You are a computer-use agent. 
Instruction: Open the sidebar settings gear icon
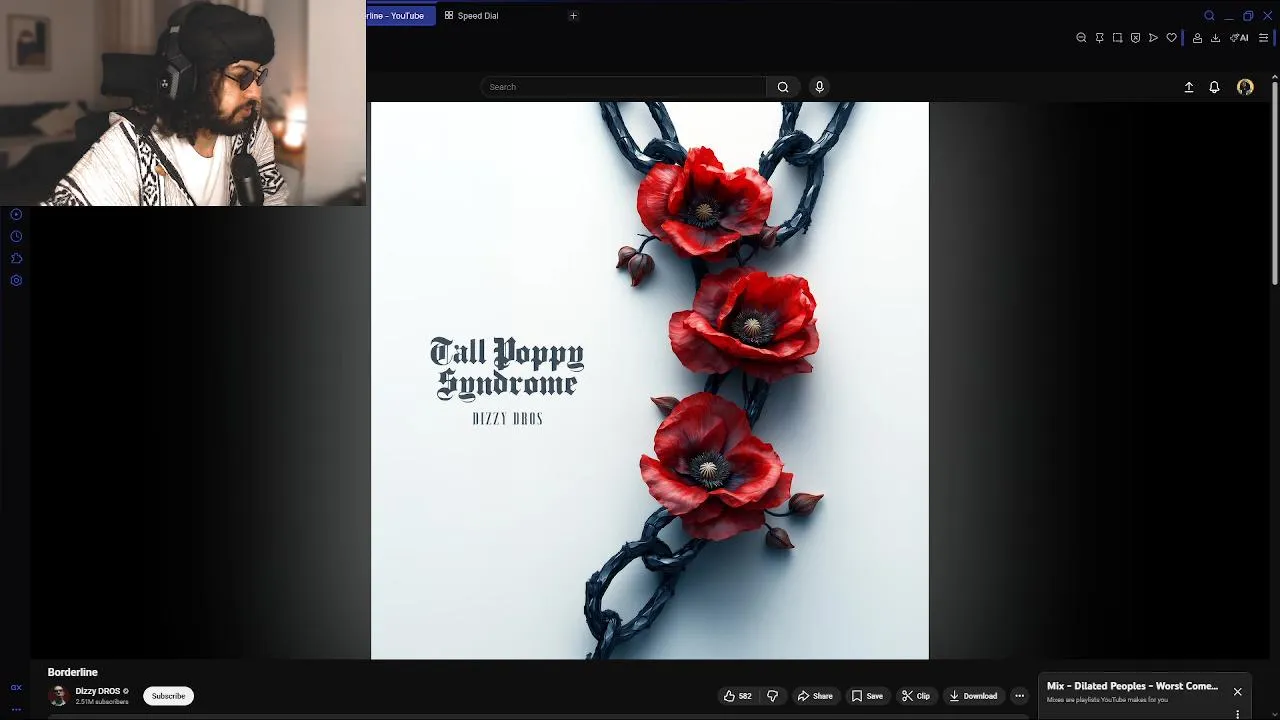point(16,280)
